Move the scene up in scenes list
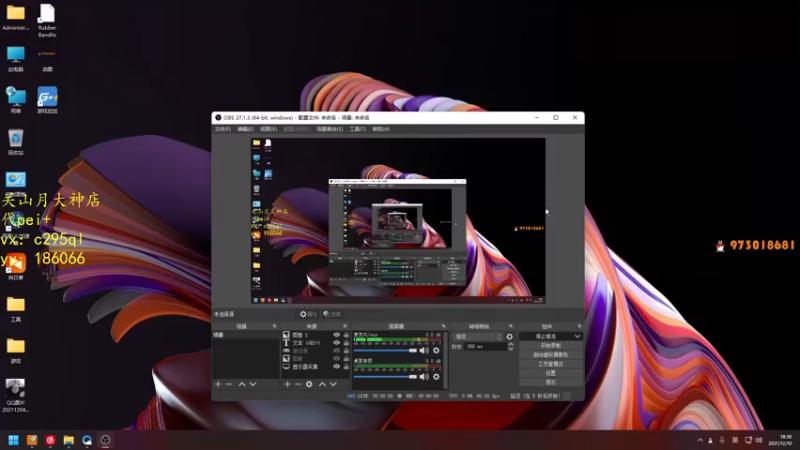This screenshot has width=800, height=450. point(242,384)
